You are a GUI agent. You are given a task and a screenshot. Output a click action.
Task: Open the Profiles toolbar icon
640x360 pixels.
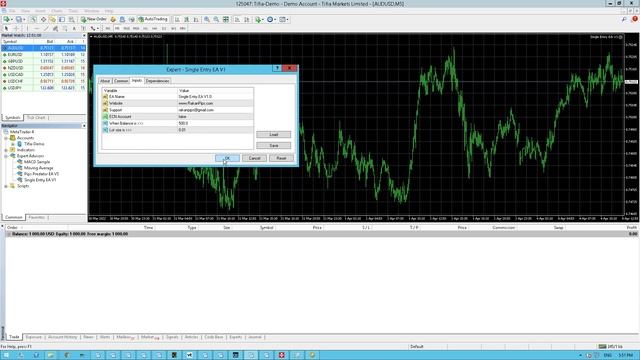19,19
